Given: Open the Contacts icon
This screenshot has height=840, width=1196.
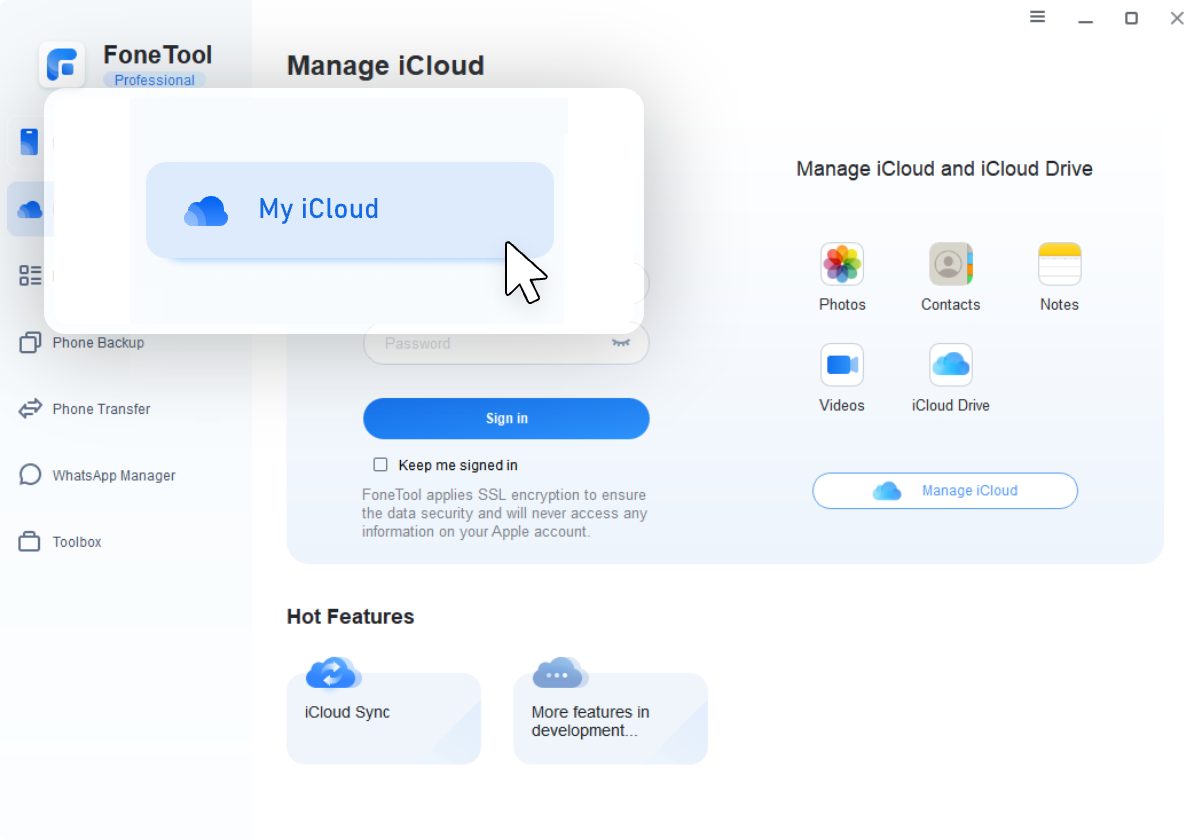Looking at the screenshot, I should (x=950, y=265).
